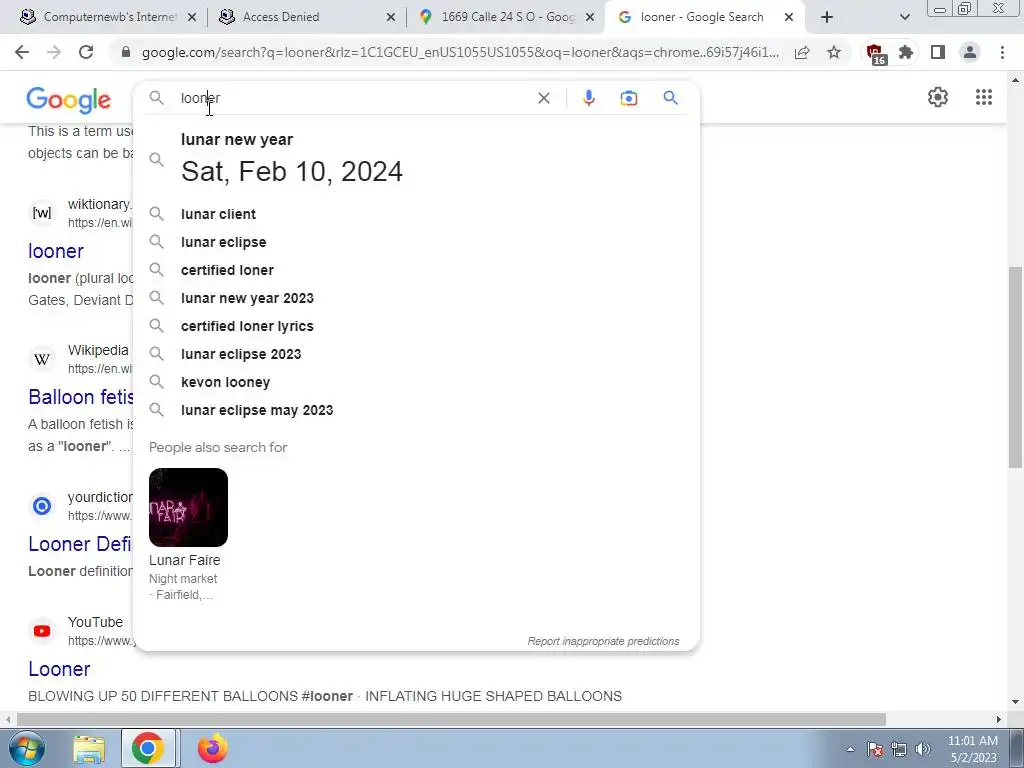The height and width of the screenshot is (768, 1024).
Task: Share this page from the address bar
Action: 802,52
